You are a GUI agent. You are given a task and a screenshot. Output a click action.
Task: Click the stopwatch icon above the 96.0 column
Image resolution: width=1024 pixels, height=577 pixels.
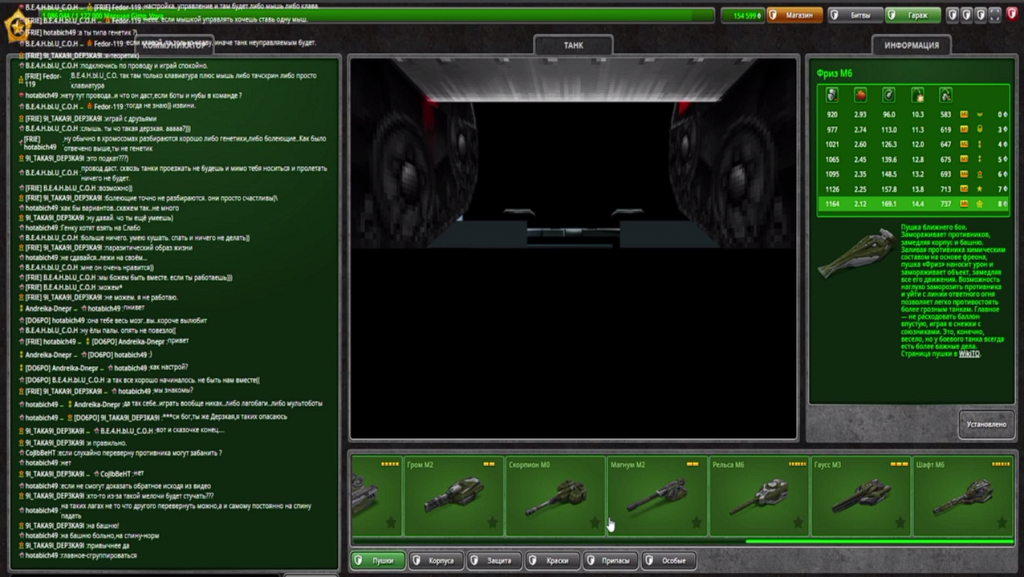coord(888,95)
